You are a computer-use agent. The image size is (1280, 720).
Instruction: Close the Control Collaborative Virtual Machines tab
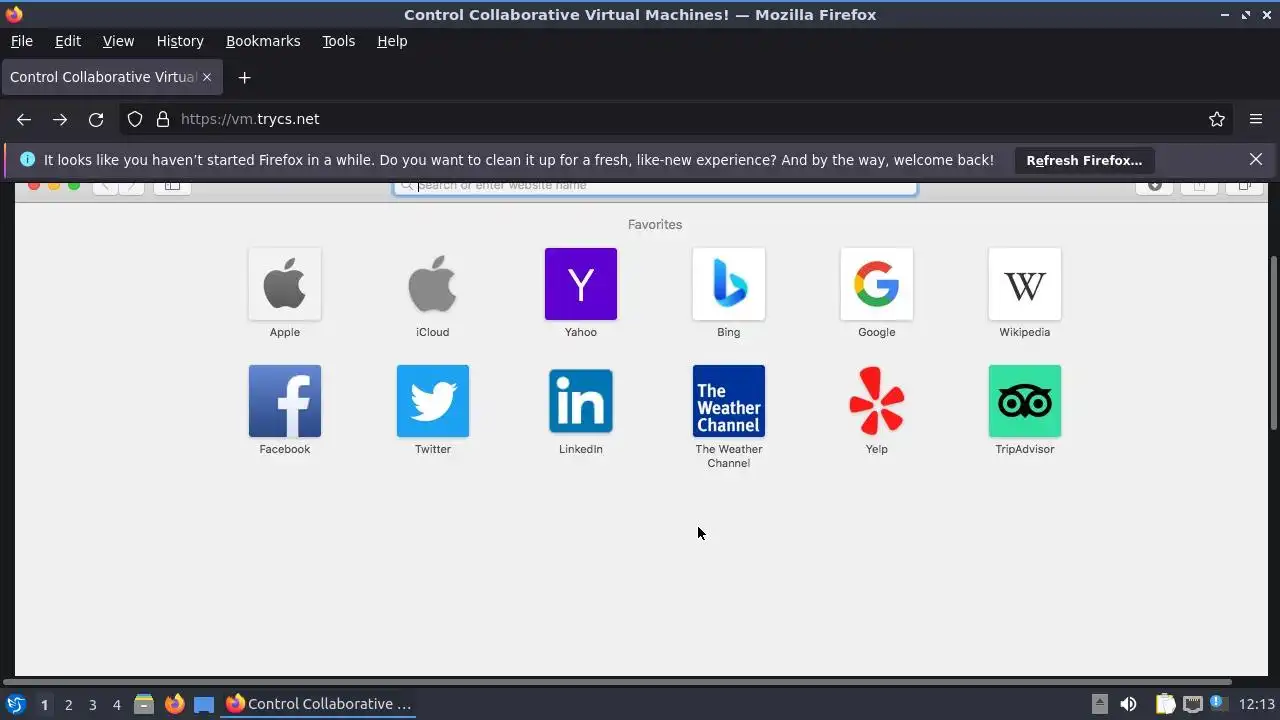coord(207,77)
